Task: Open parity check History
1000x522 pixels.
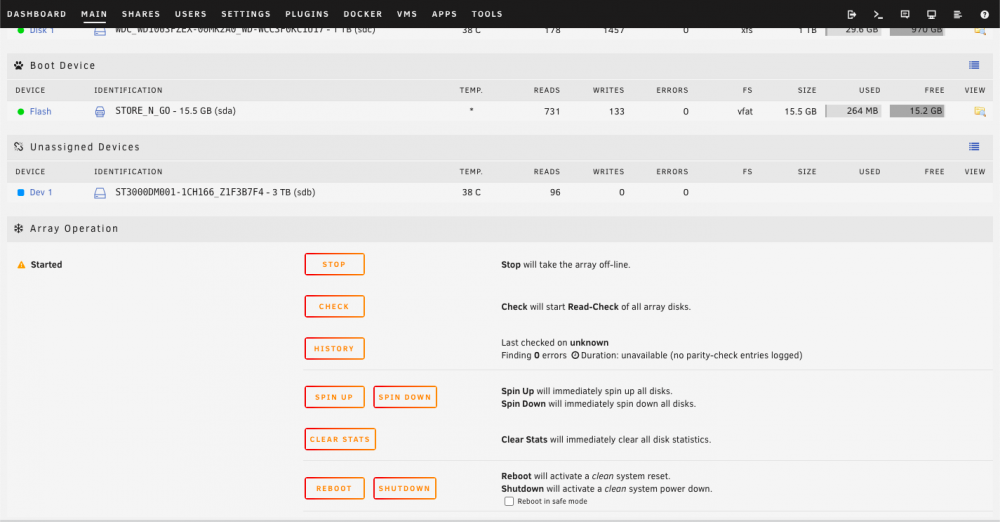Action: pyautogui.click(x=334, y=348)
